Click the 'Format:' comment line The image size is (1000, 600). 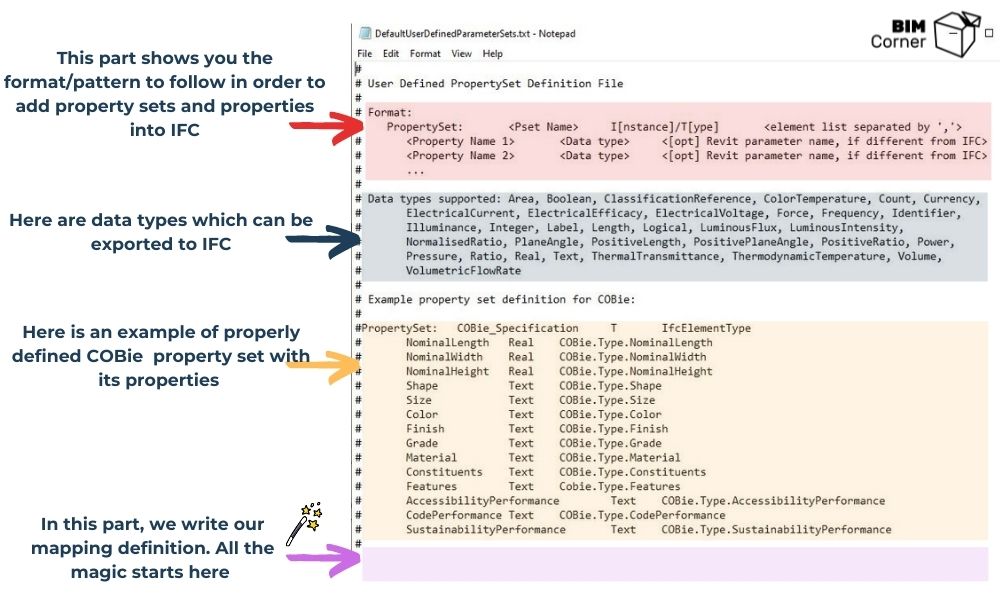[x=390, y=112]
